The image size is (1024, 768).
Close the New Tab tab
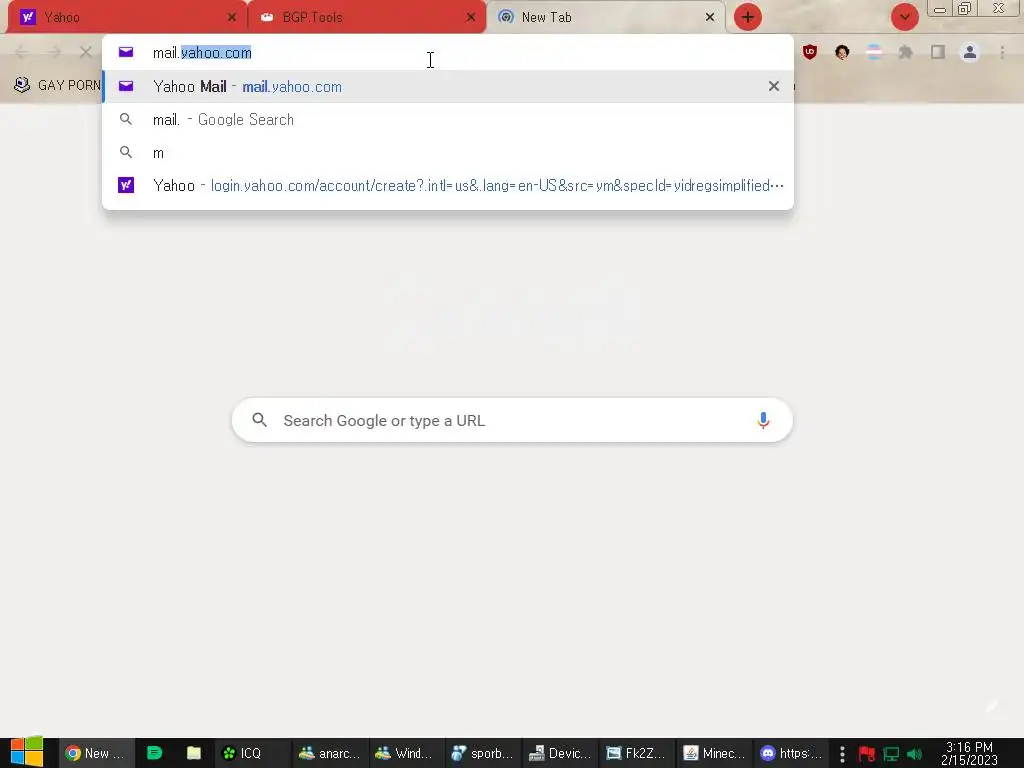coord(710,17)
